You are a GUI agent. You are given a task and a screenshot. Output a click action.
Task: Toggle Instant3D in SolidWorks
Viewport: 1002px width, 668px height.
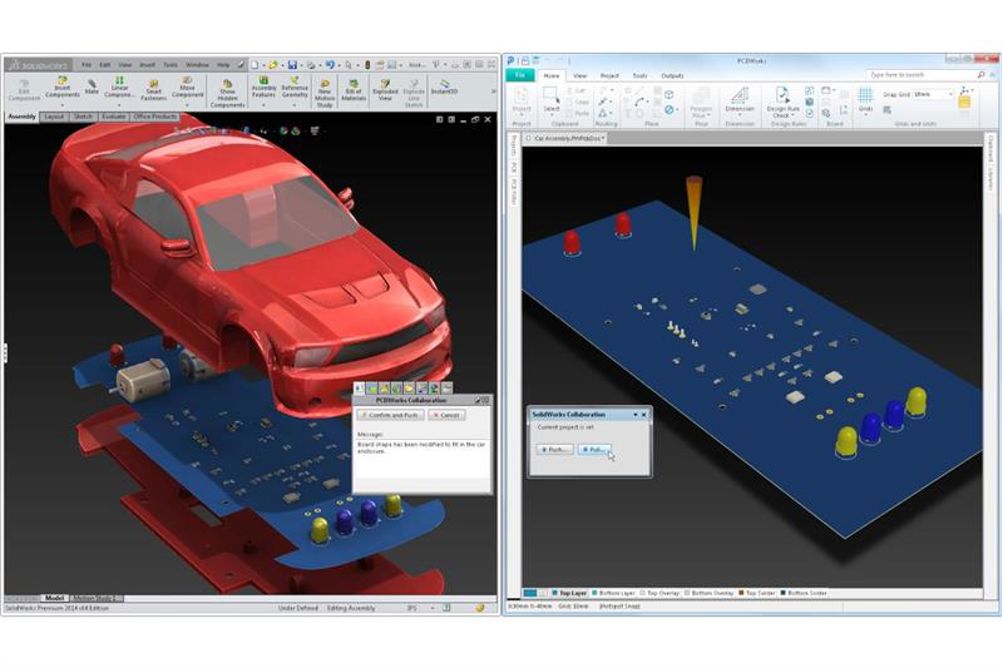coord(444,86)
